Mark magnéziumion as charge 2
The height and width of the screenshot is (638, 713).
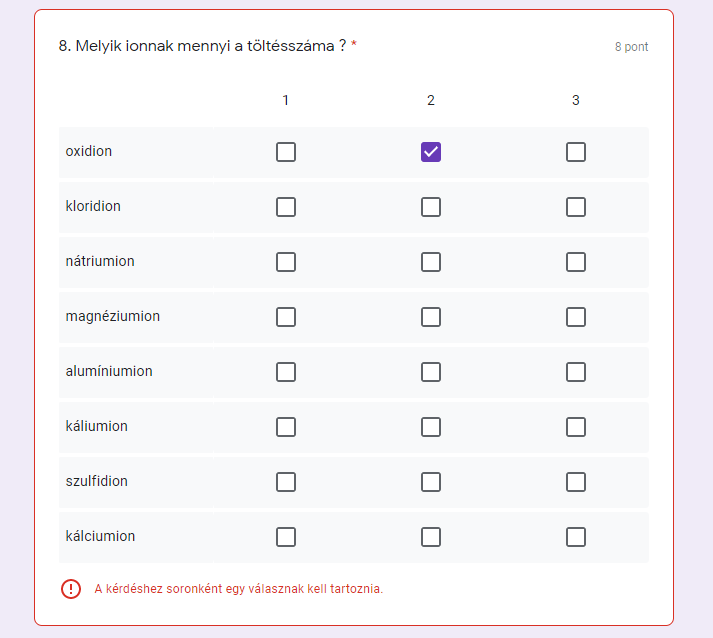coord(431,317)
